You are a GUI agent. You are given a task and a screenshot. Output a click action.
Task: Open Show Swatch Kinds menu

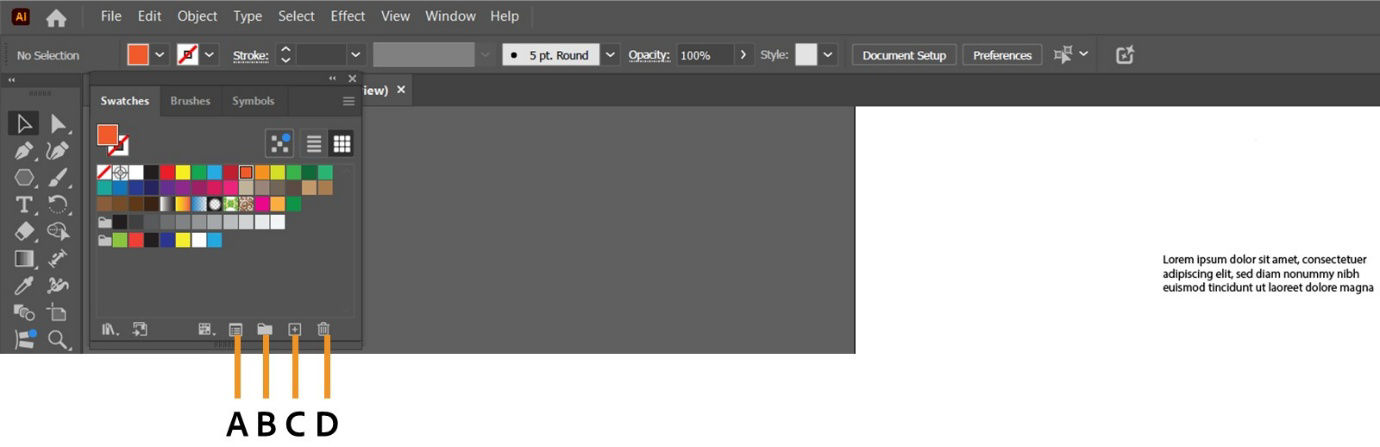(206, 329)
